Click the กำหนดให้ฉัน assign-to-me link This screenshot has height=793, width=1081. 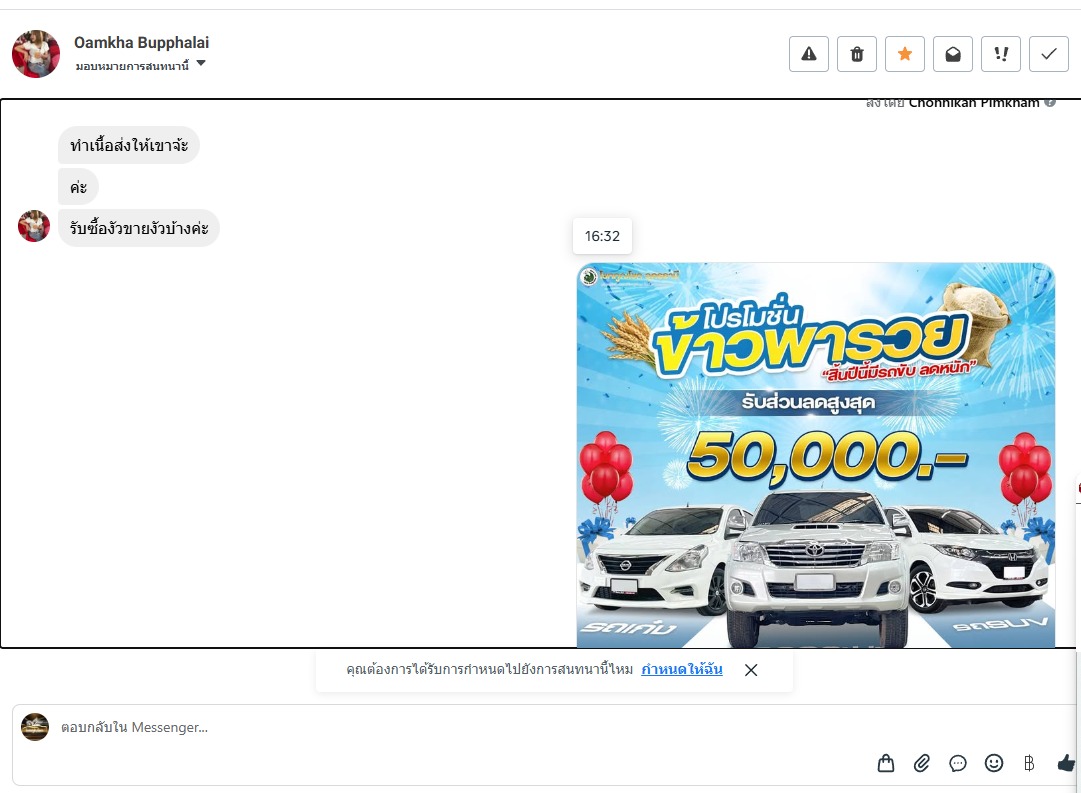pyautogui.click(x=682, y=669)
